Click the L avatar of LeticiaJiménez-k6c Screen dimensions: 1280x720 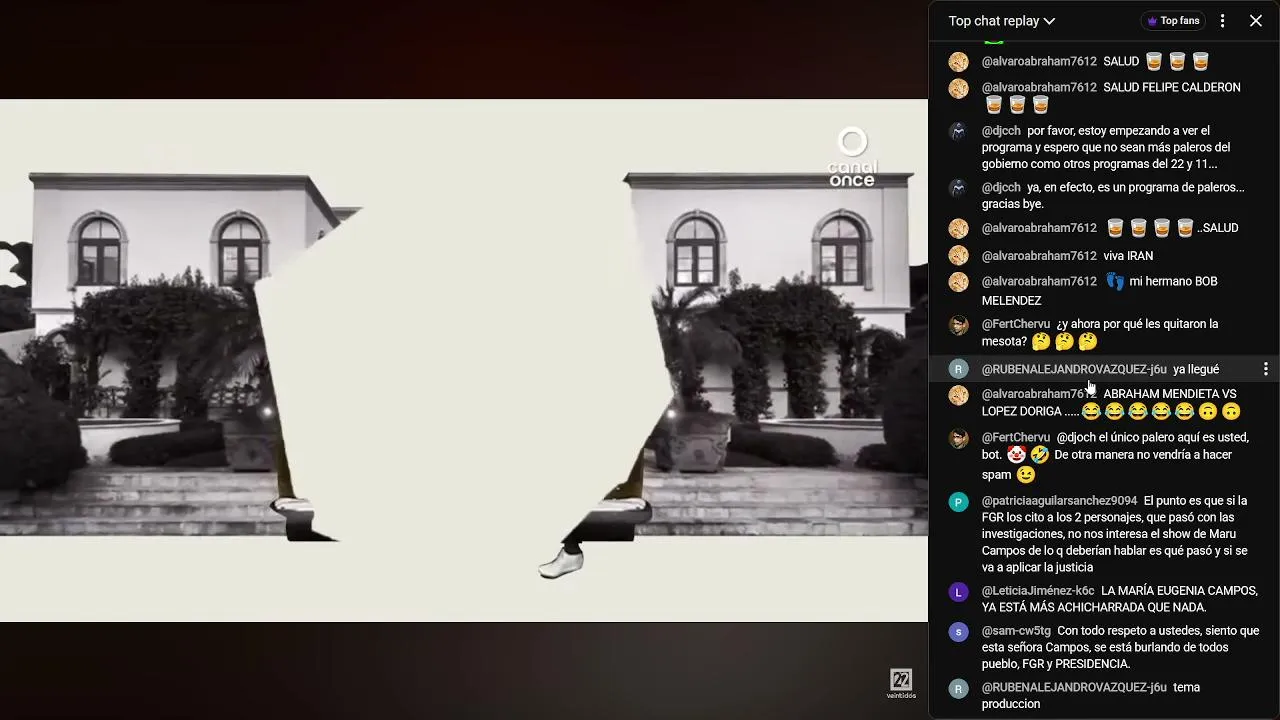pyautogui.click(x=958, y=592)
